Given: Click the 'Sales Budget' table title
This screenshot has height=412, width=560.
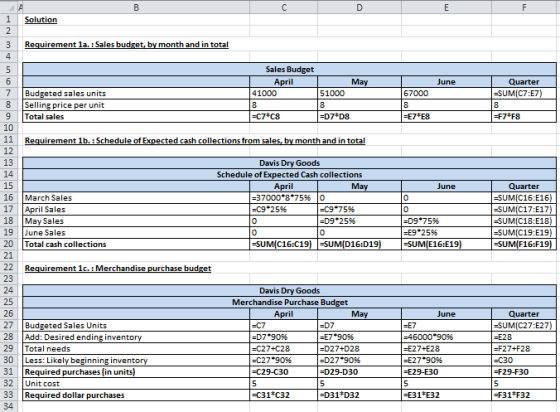Looking at the screenshot, I should pos(289,69).
